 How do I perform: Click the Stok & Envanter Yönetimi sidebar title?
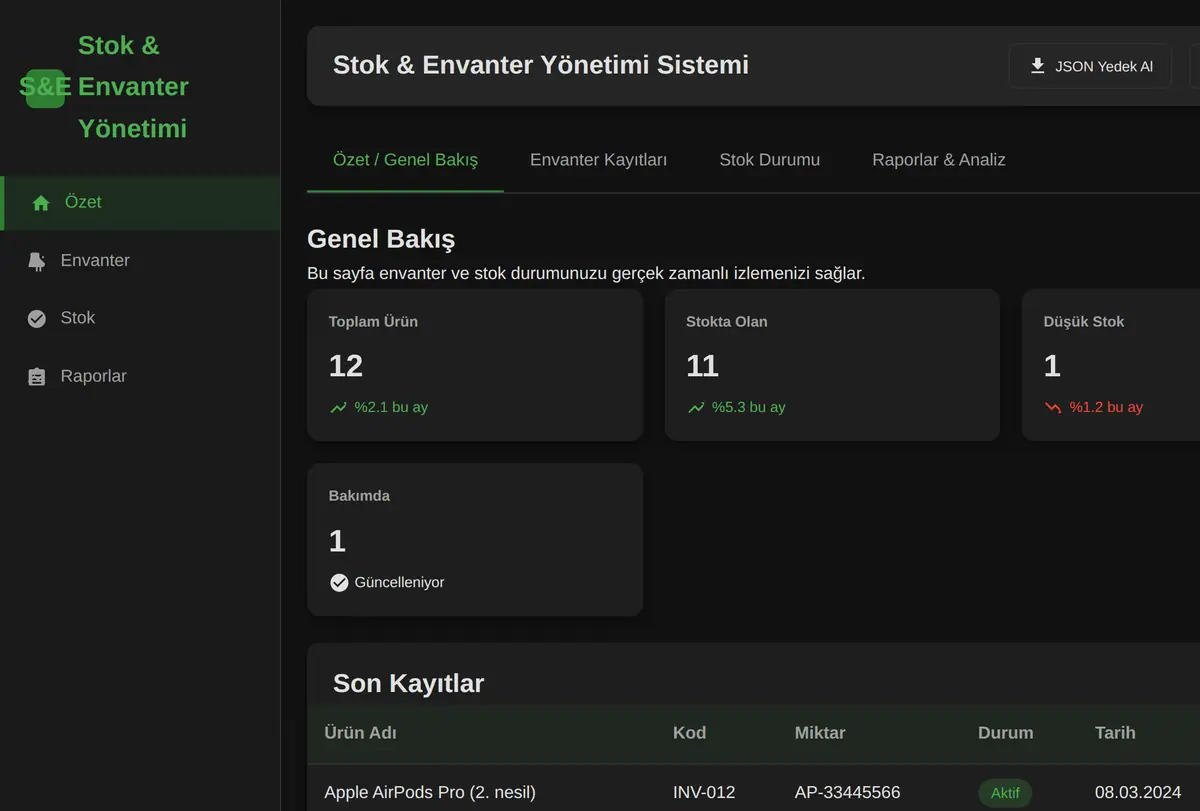[x=133, y=87]
